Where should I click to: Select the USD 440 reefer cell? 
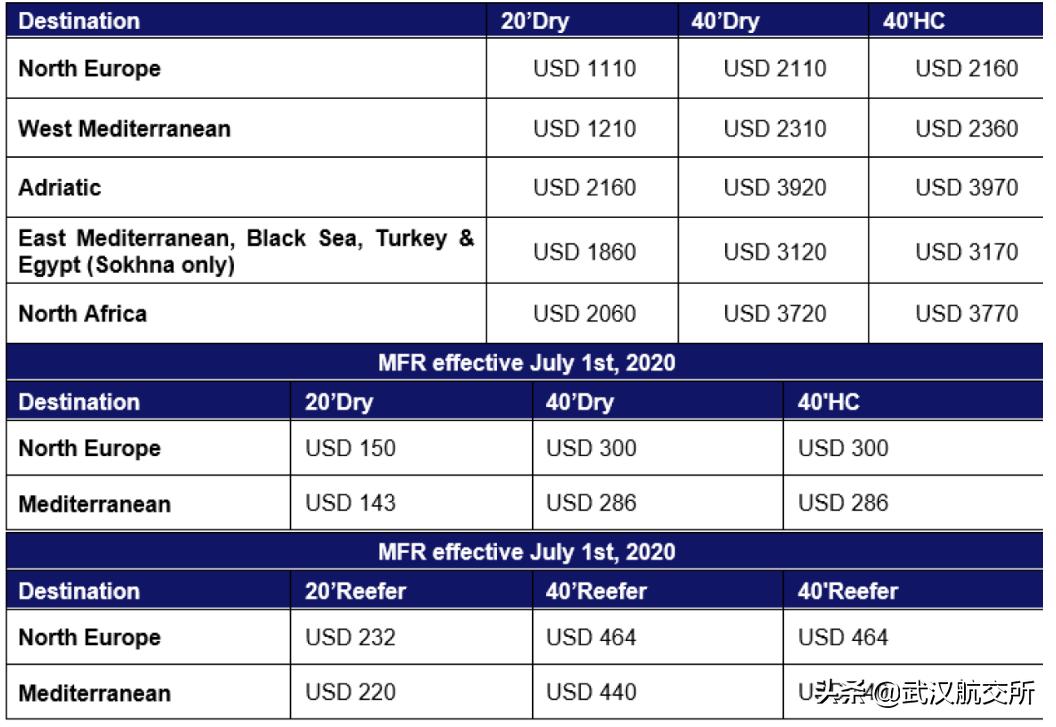click(x=591, y=692)
